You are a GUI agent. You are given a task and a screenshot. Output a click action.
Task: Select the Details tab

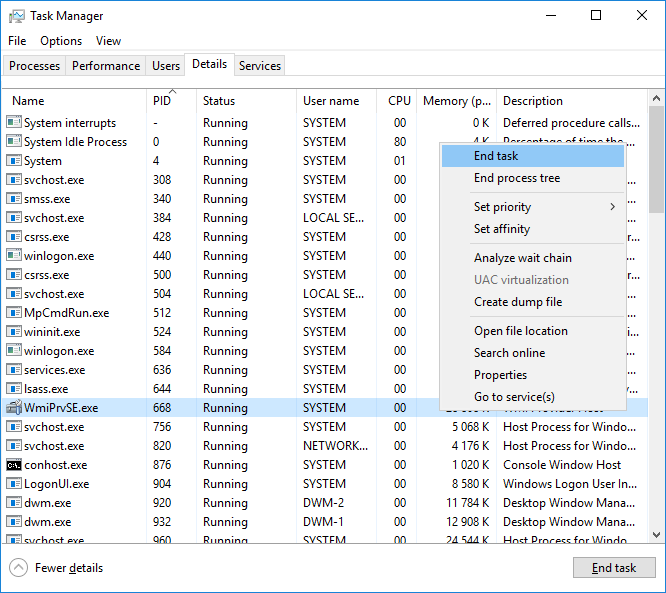coord(209,64)
